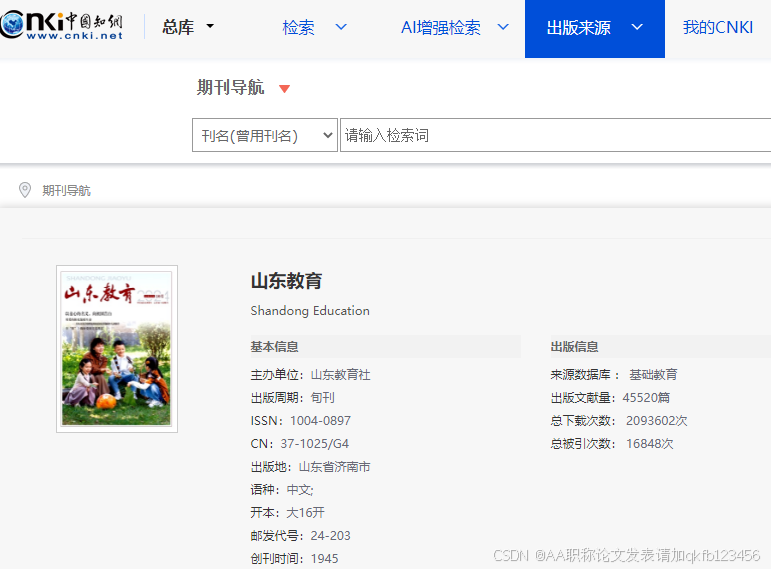Click the location pin icon beside 期刊导航
Viewport: 771px width, 569px height.
pos(25,190)
